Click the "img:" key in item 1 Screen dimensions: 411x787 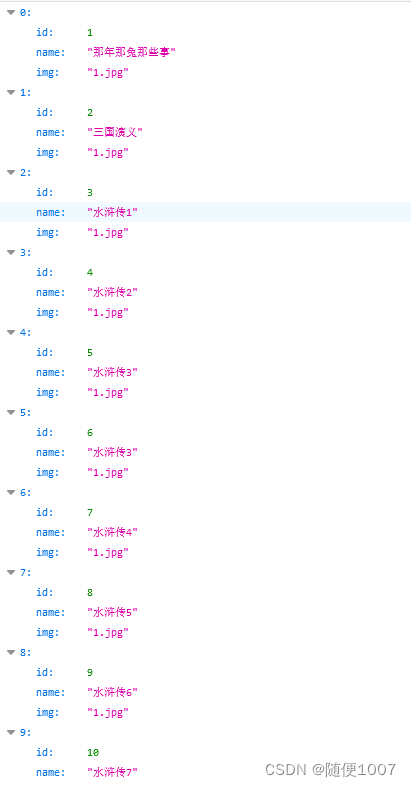coord(48,153)
